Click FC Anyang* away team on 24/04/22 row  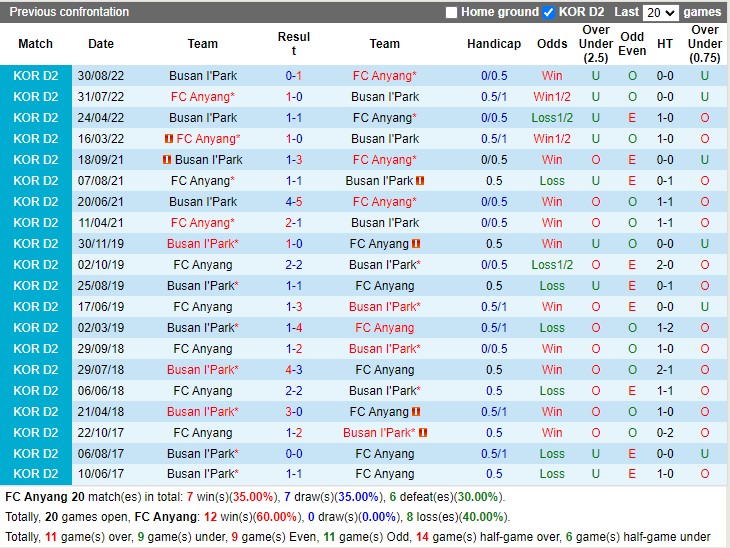tap(385, 118)
